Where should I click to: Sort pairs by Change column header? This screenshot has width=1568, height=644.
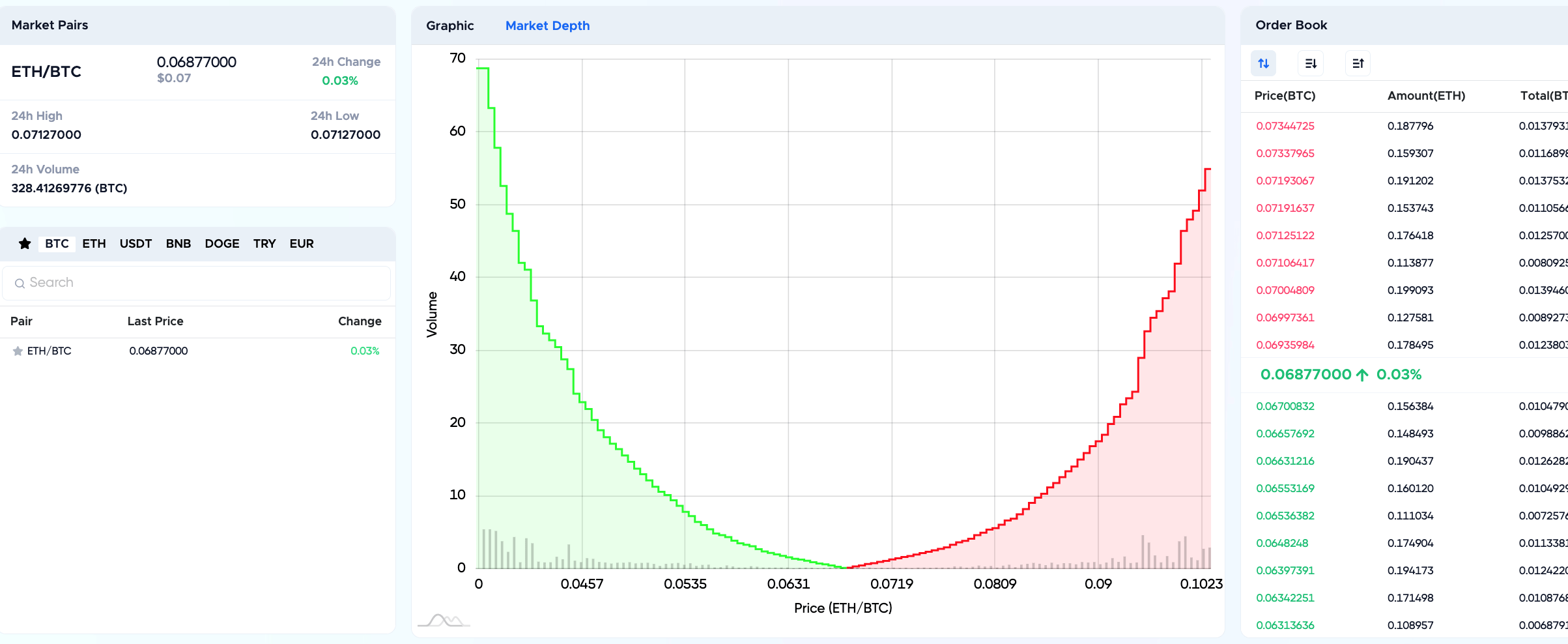click(360, 321)
